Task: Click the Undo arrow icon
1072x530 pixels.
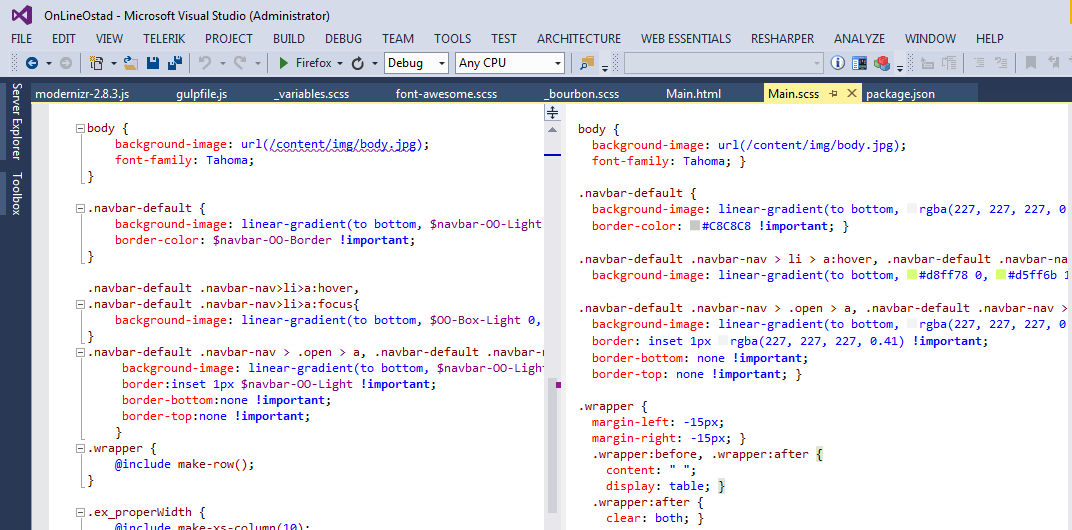Action: [x=205, y=63]
